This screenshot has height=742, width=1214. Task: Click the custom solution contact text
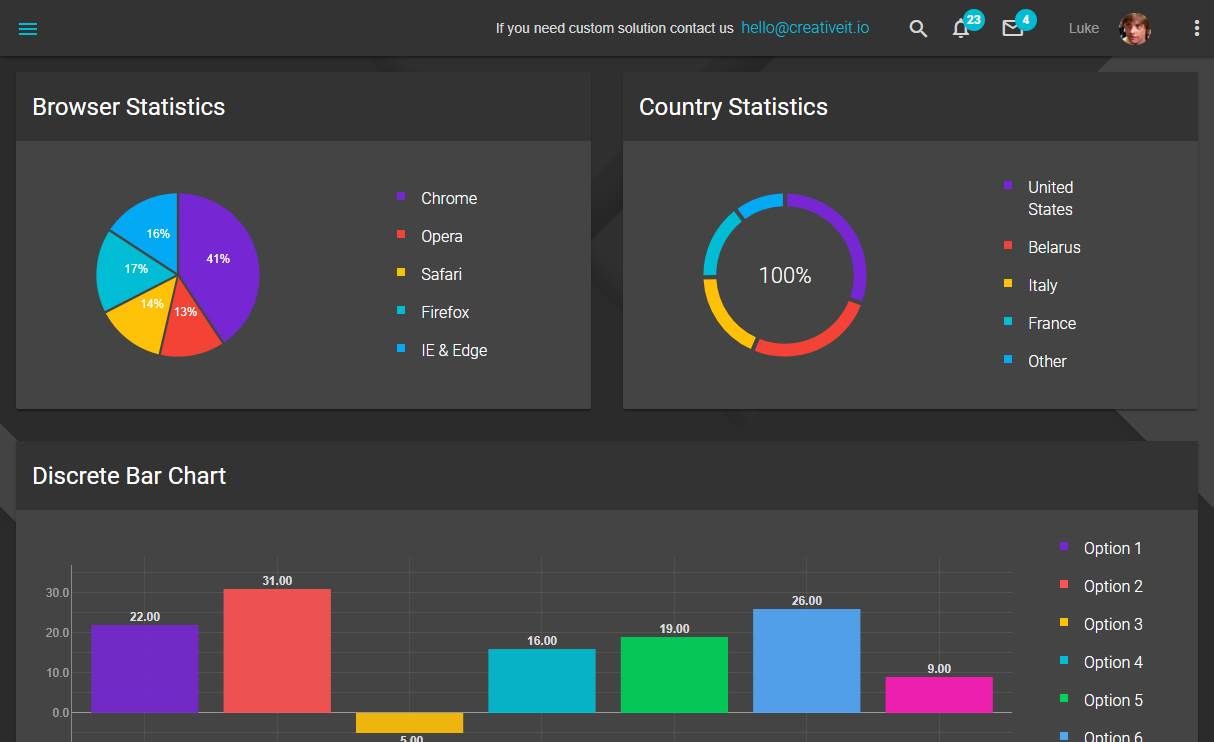click(615, 28)
